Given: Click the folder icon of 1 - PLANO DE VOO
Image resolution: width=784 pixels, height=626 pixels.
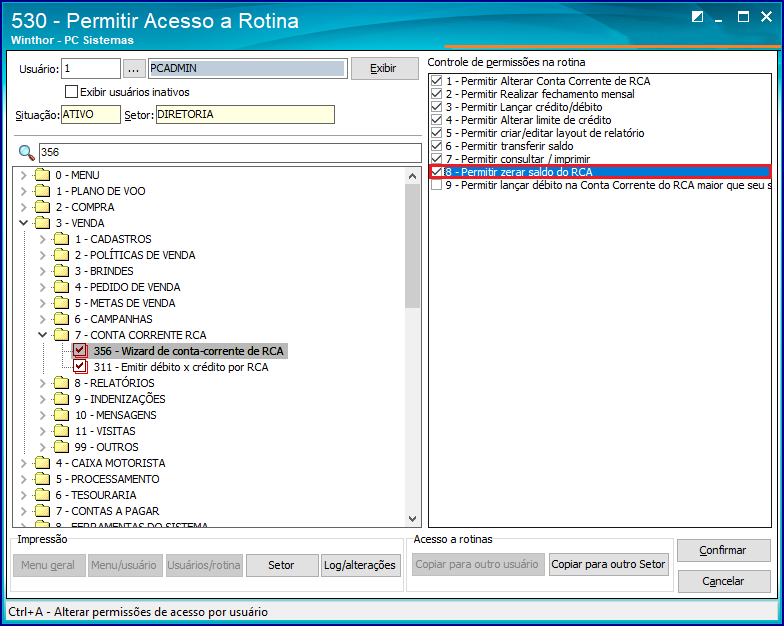Looking at the screenshot, I should pyautogui.click(x=42, y=191).
